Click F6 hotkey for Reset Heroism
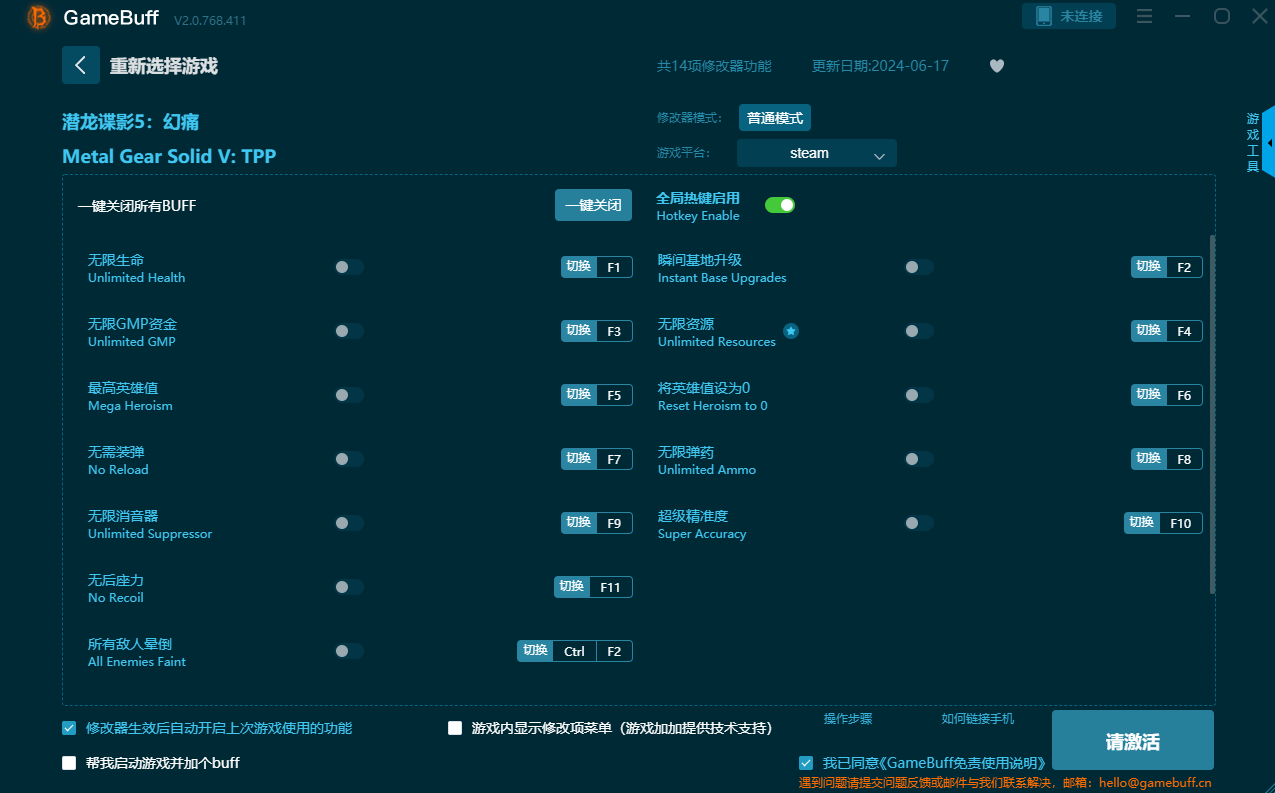Viewport: 1275px width, 793px height. tap(1167, 395)
